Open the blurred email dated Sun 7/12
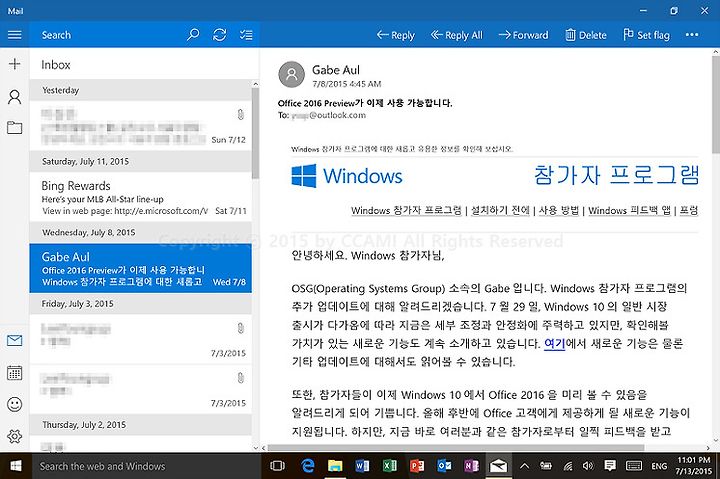This screenshot has height=479, width=720. [x=141, y=125]
